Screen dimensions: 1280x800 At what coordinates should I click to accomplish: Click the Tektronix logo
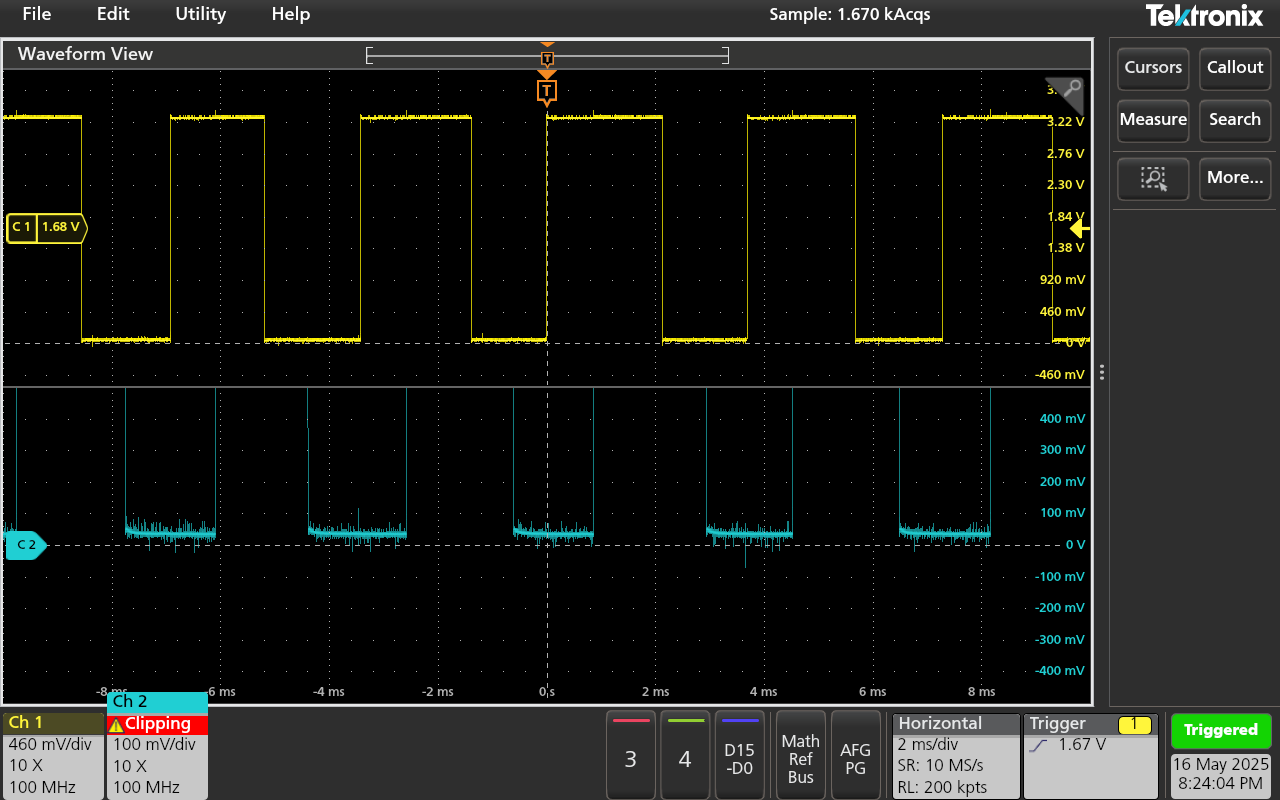1207,15
